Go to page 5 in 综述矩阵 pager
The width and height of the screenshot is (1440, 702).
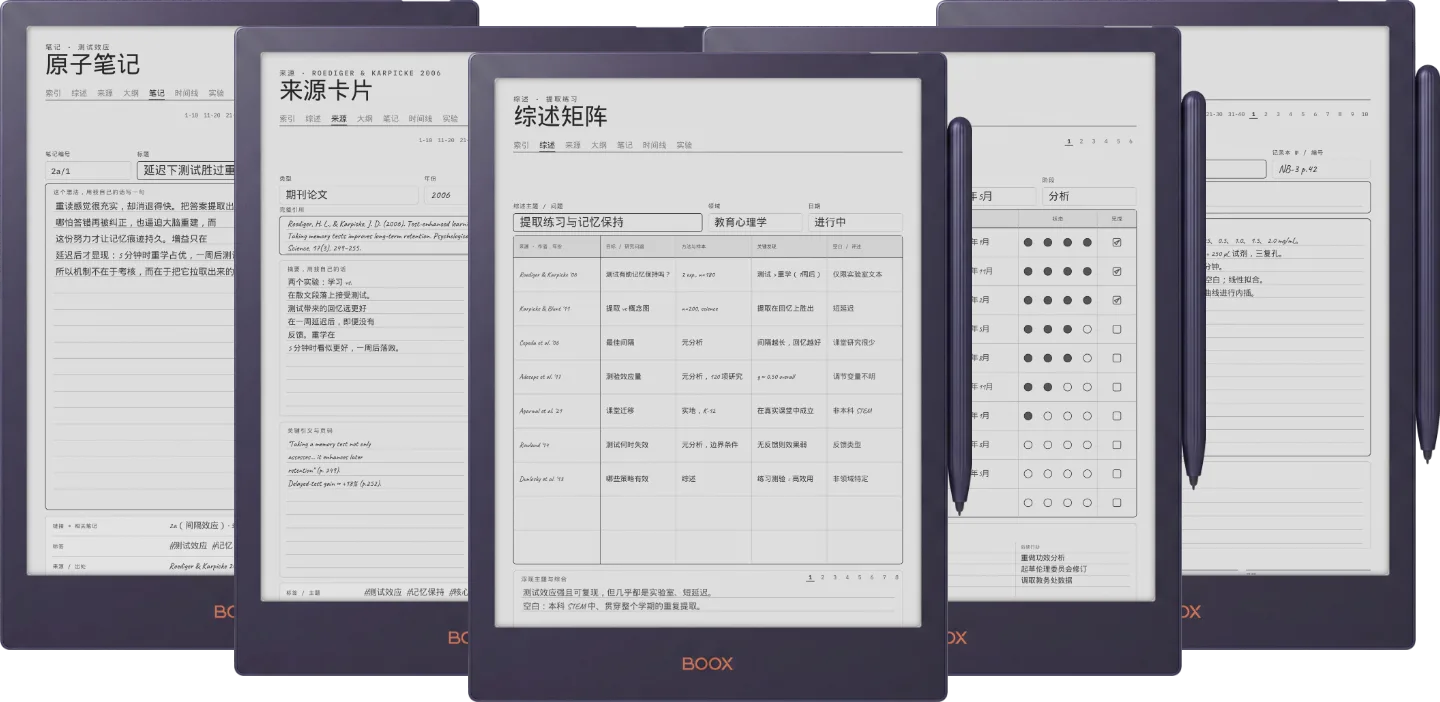[860, 577]
